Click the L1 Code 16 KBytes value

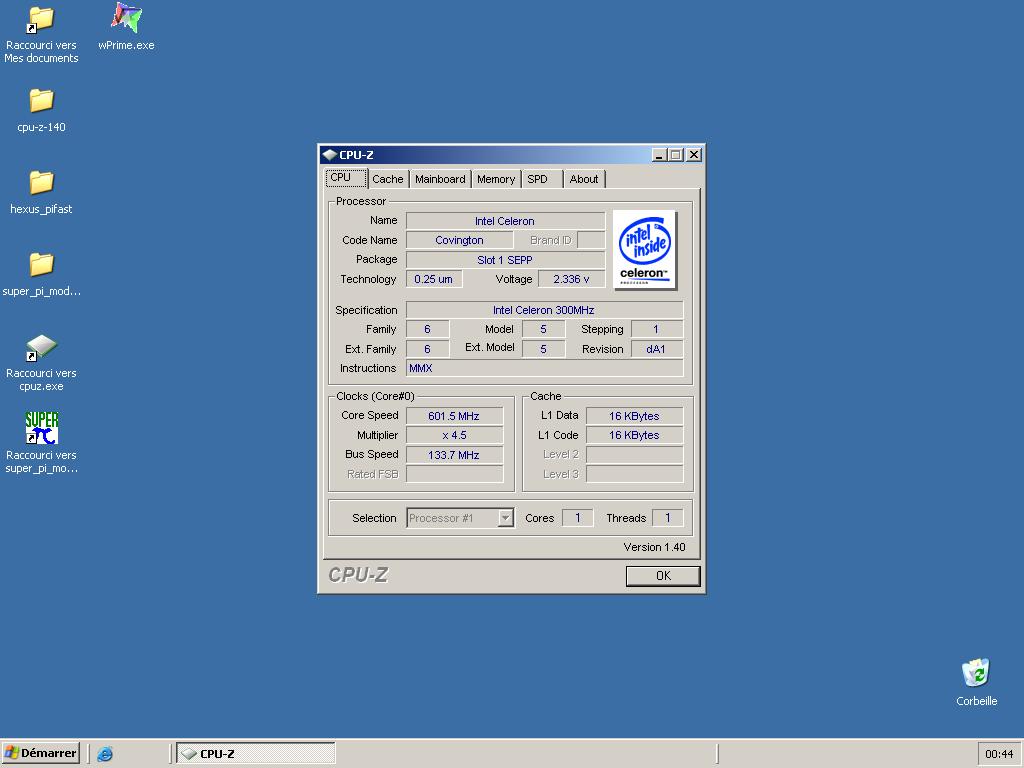pos(634,435)
